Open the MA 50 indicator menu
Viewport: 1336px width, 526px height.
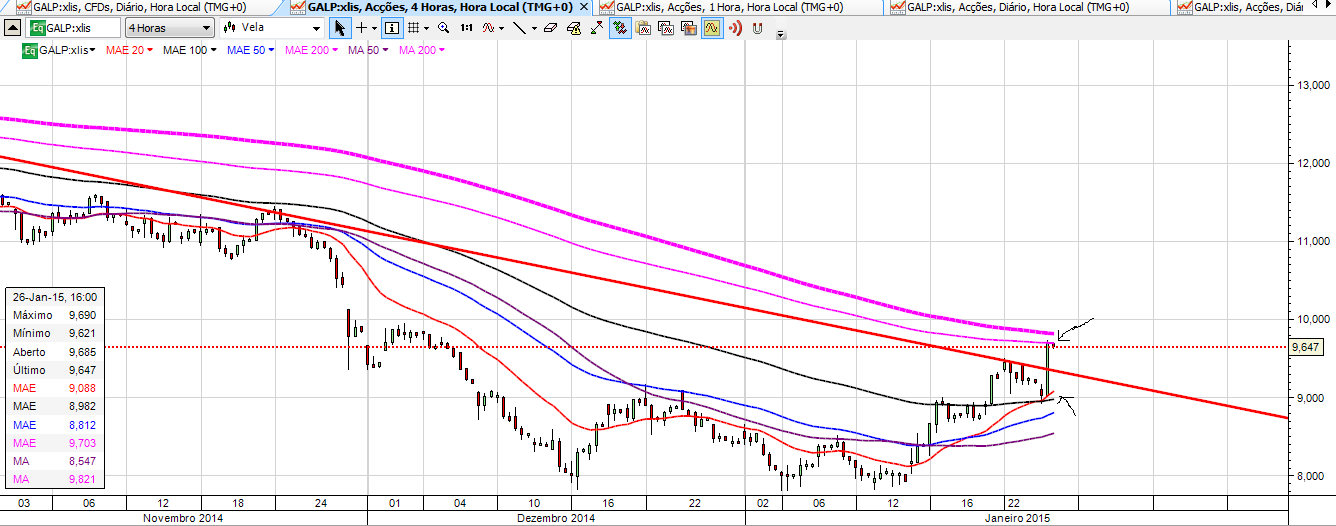click(369, 49)
